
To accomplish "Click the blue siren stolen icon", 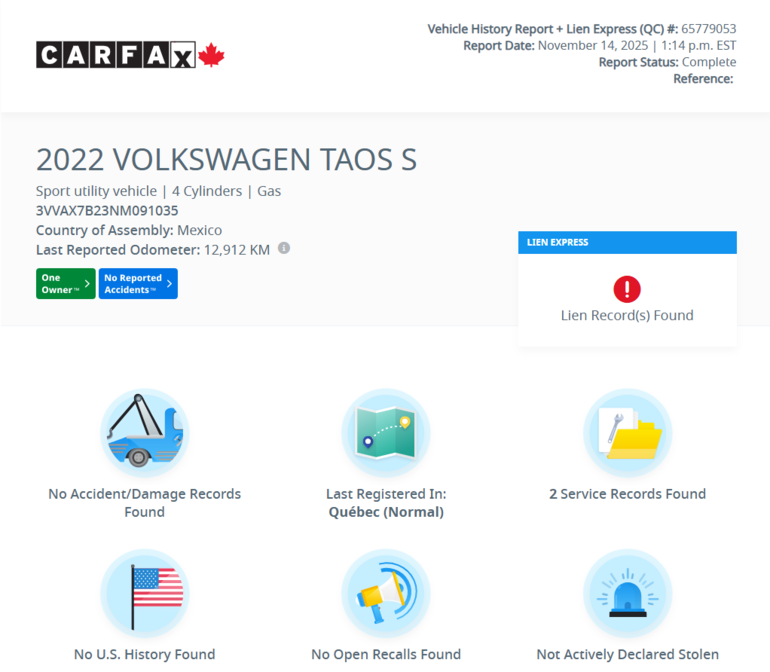I will tap(627, 592).
